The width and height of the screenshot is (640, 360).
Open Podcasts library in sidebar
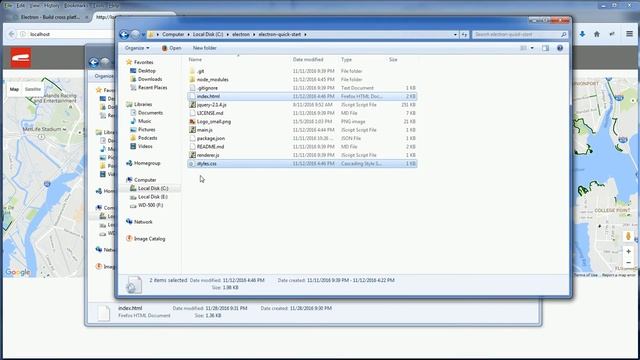click(x=147, y=138)
